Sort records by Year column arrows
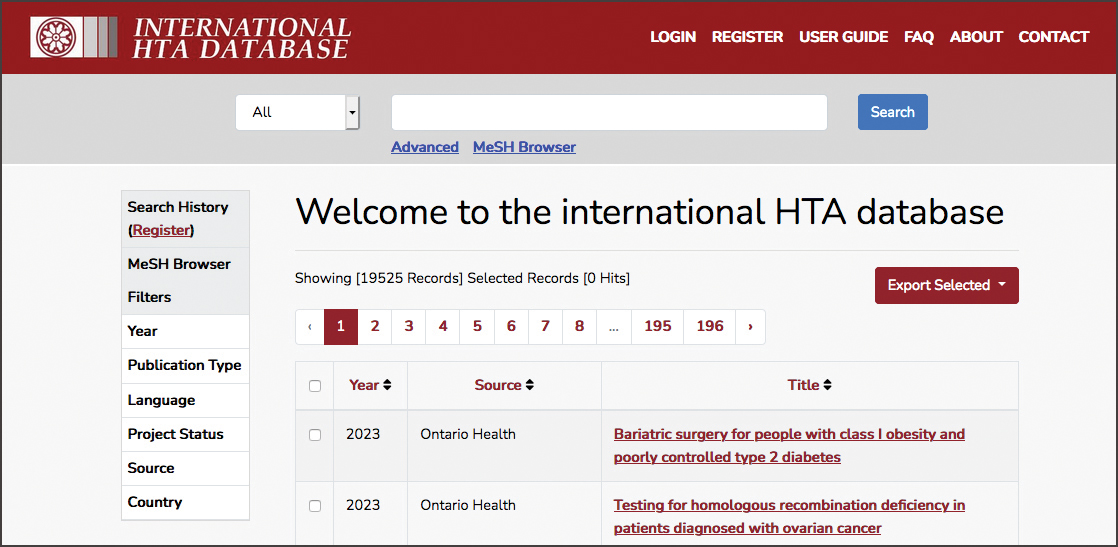 click(387, 385)
